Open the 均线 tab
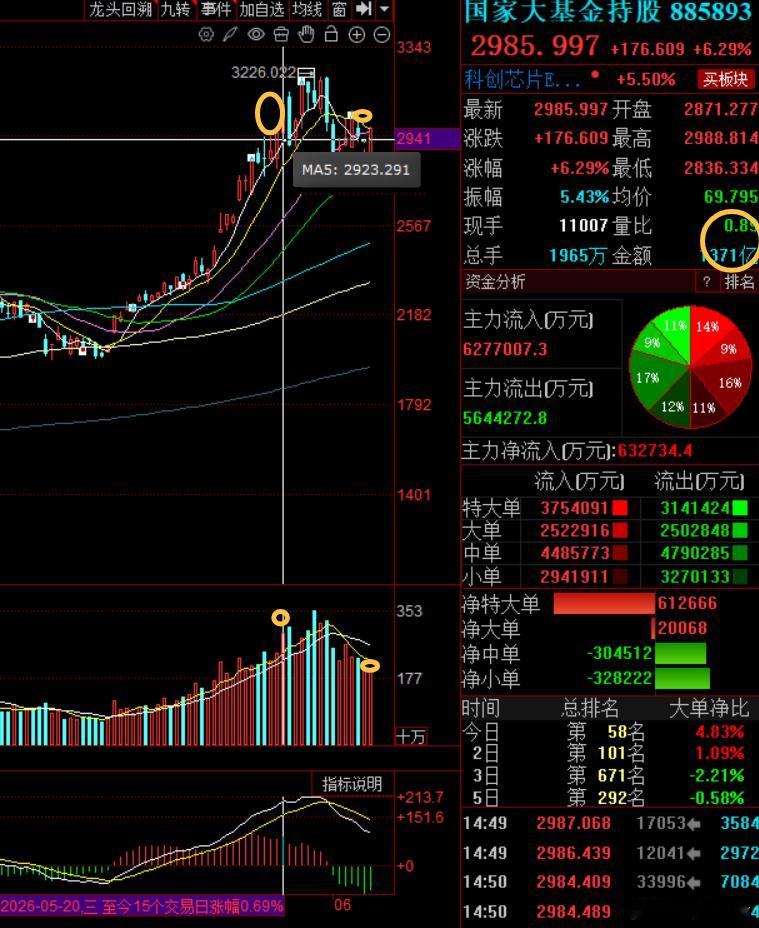Screen dimensions: 759x928 (307, 9)
